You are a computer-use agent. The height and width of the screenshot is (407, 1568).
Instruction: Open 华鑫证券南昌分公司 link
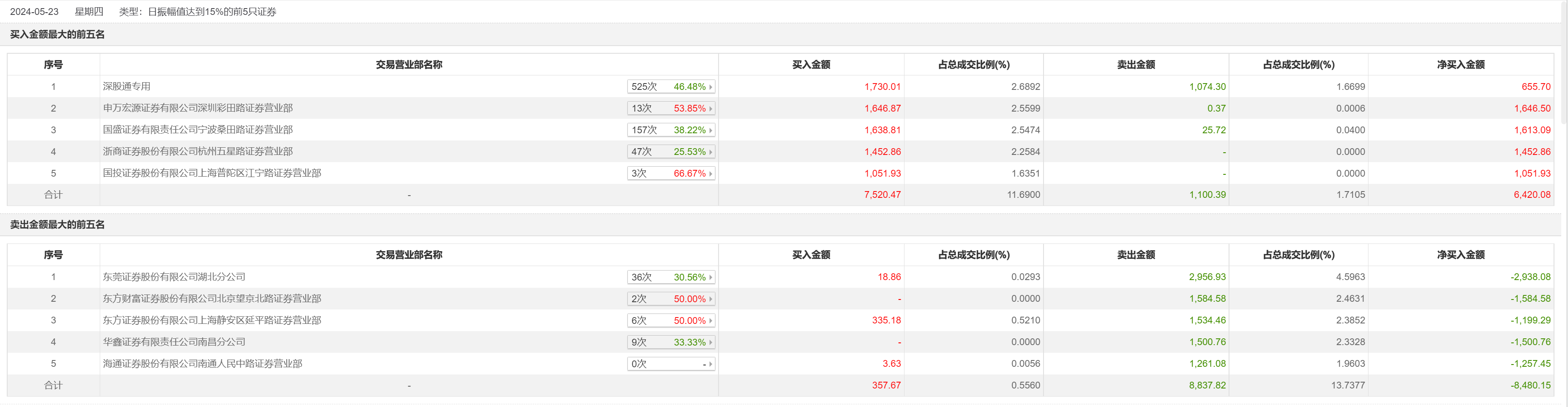coord(174,342)
